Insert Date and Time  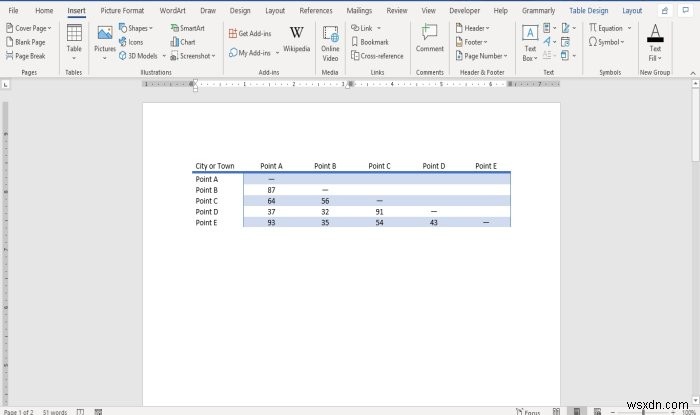point(565,42)
